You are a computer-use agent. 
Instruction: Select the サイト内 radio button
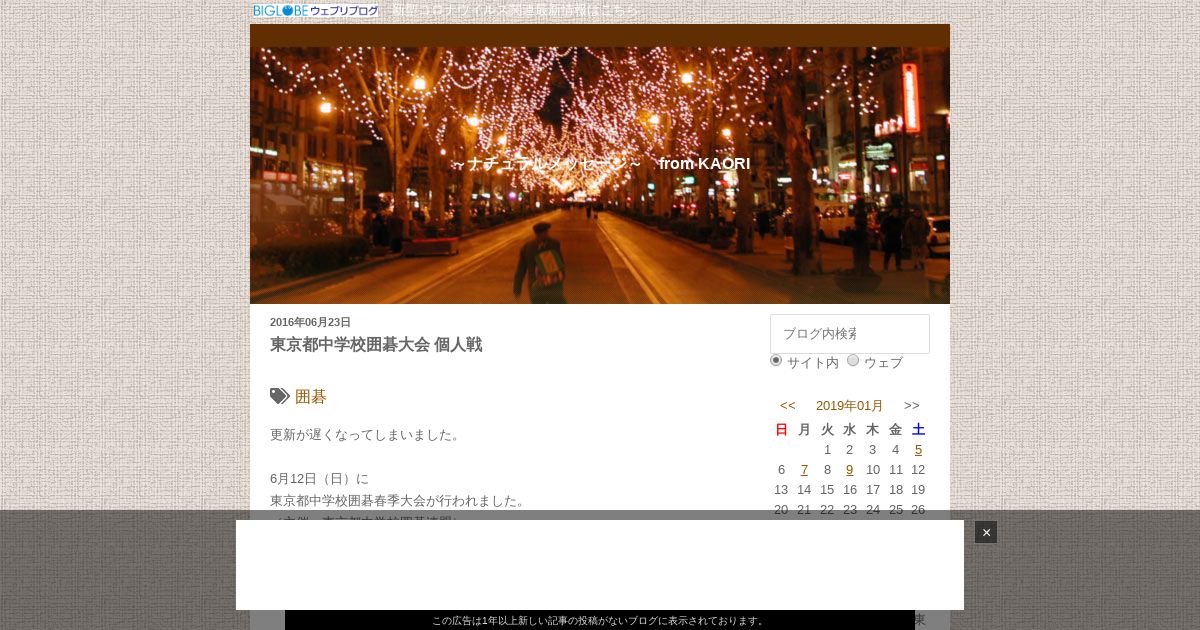click(x=776, y=360)
